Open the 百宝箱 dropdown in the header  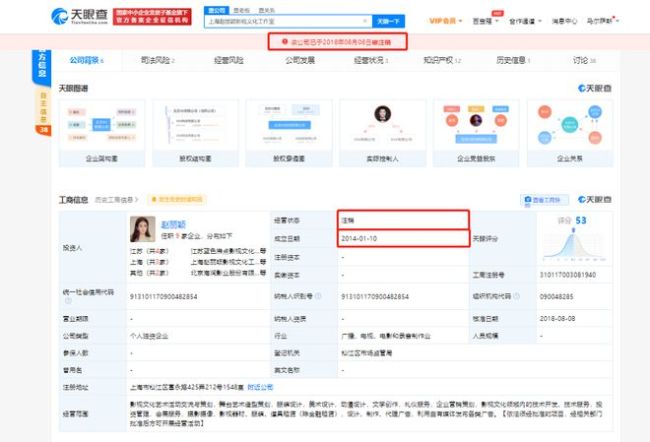pyautogui.click(x=485, y=21)
